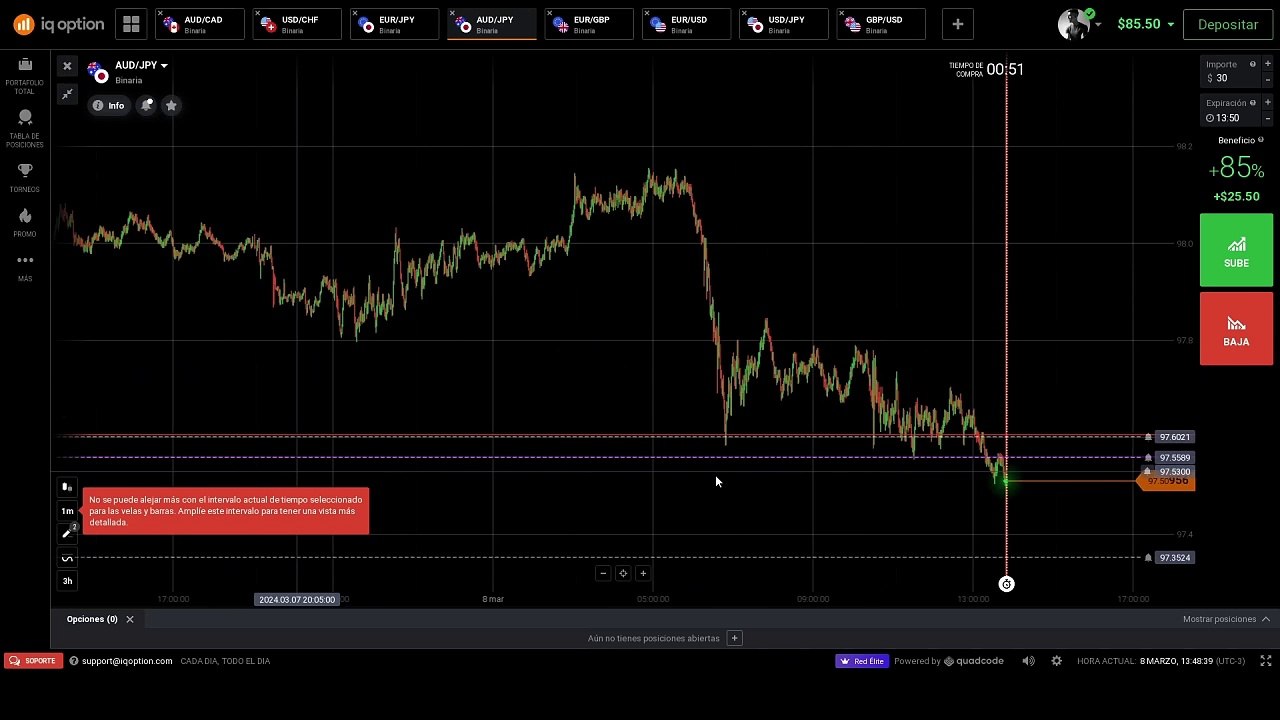Open the profile avatar menu
Screen dimensions: 1280x720
[1078, 24]
